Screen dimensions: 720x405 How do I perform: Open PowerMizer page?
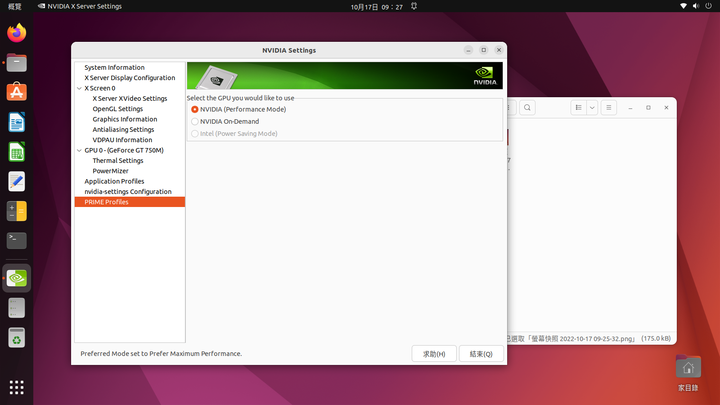(x=111, y=171)
